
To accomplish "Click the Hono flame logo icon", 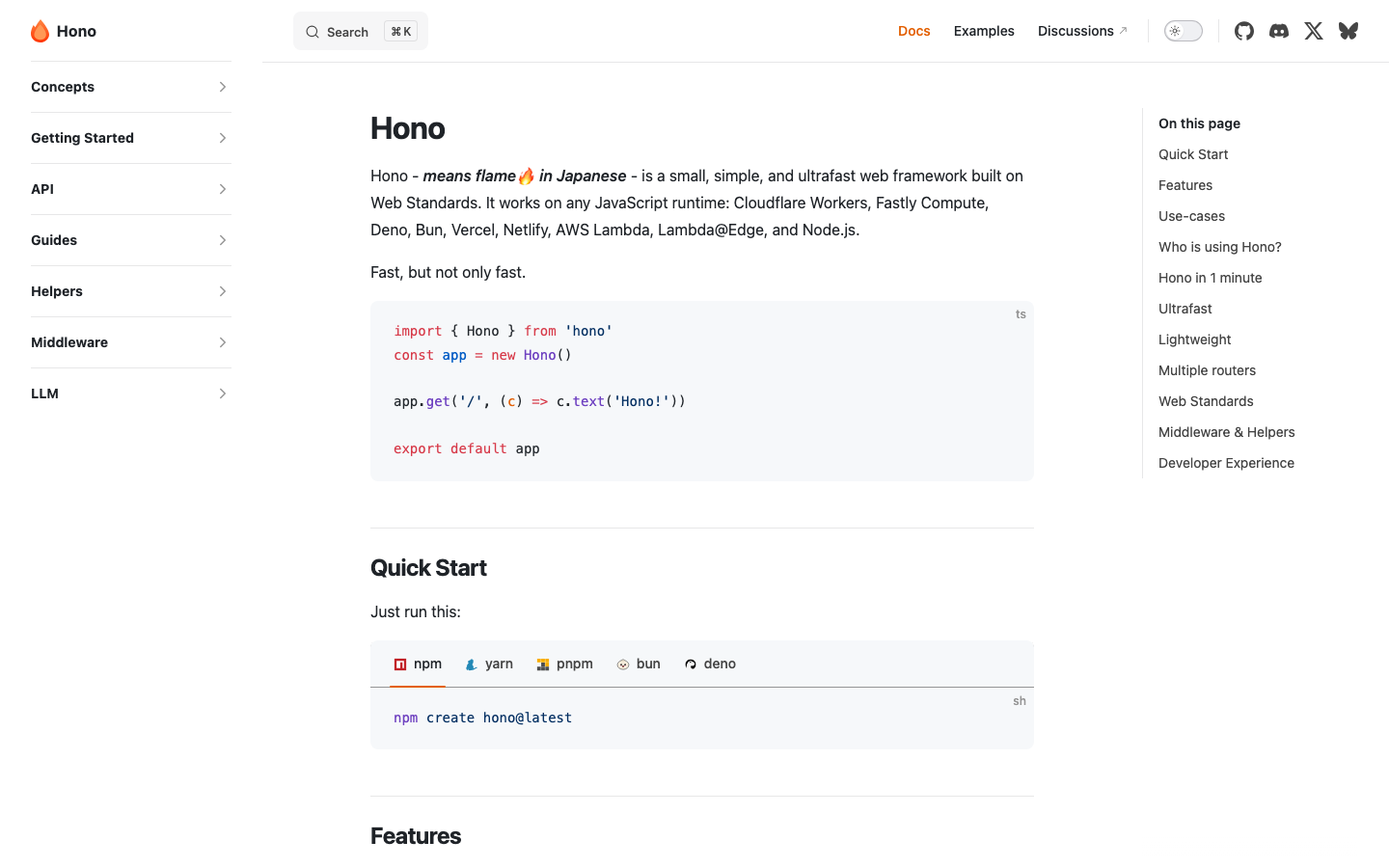I will [40, 31].
